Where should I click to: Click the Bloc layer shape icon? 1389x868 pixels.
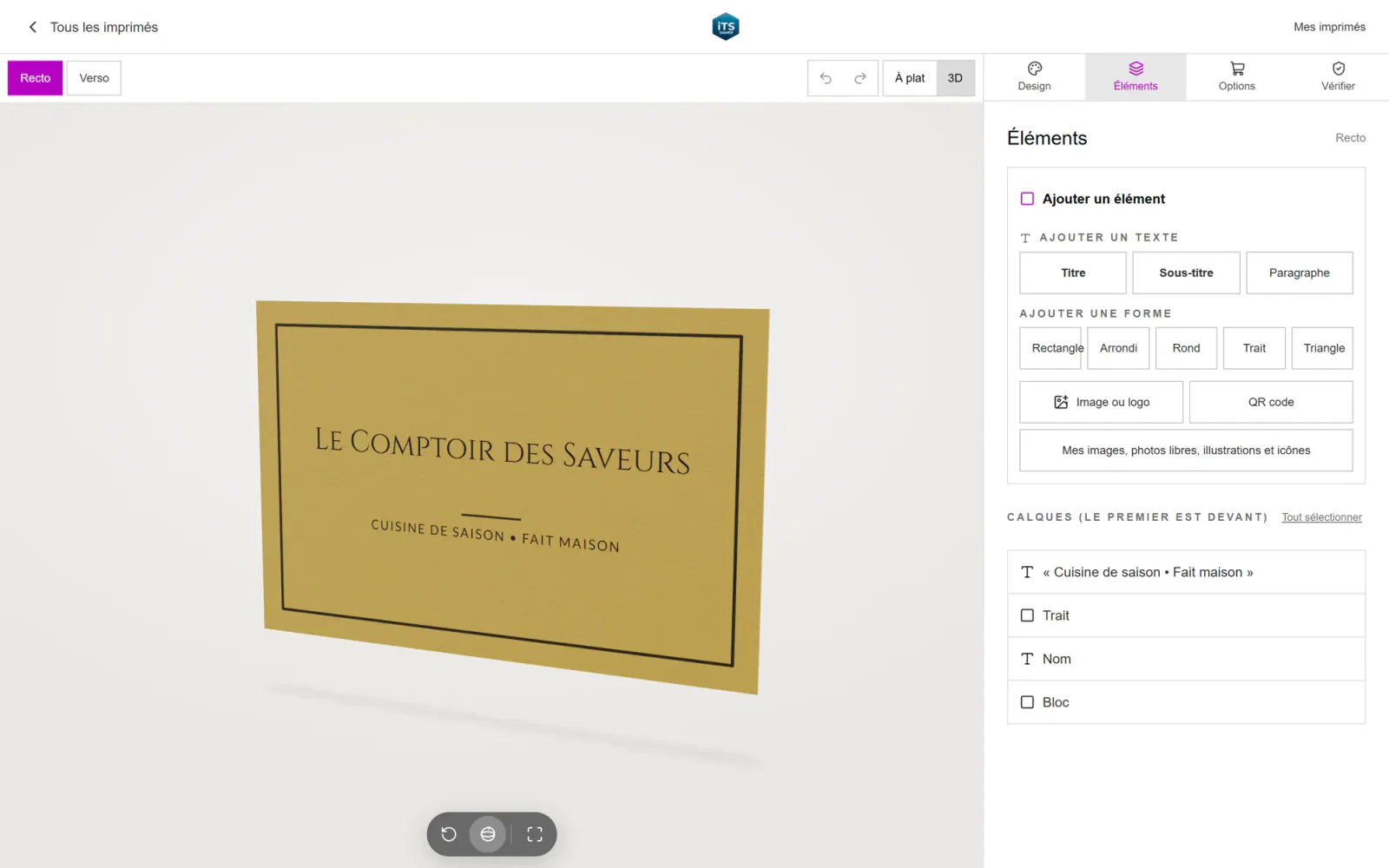click(x=1027, y=702)
